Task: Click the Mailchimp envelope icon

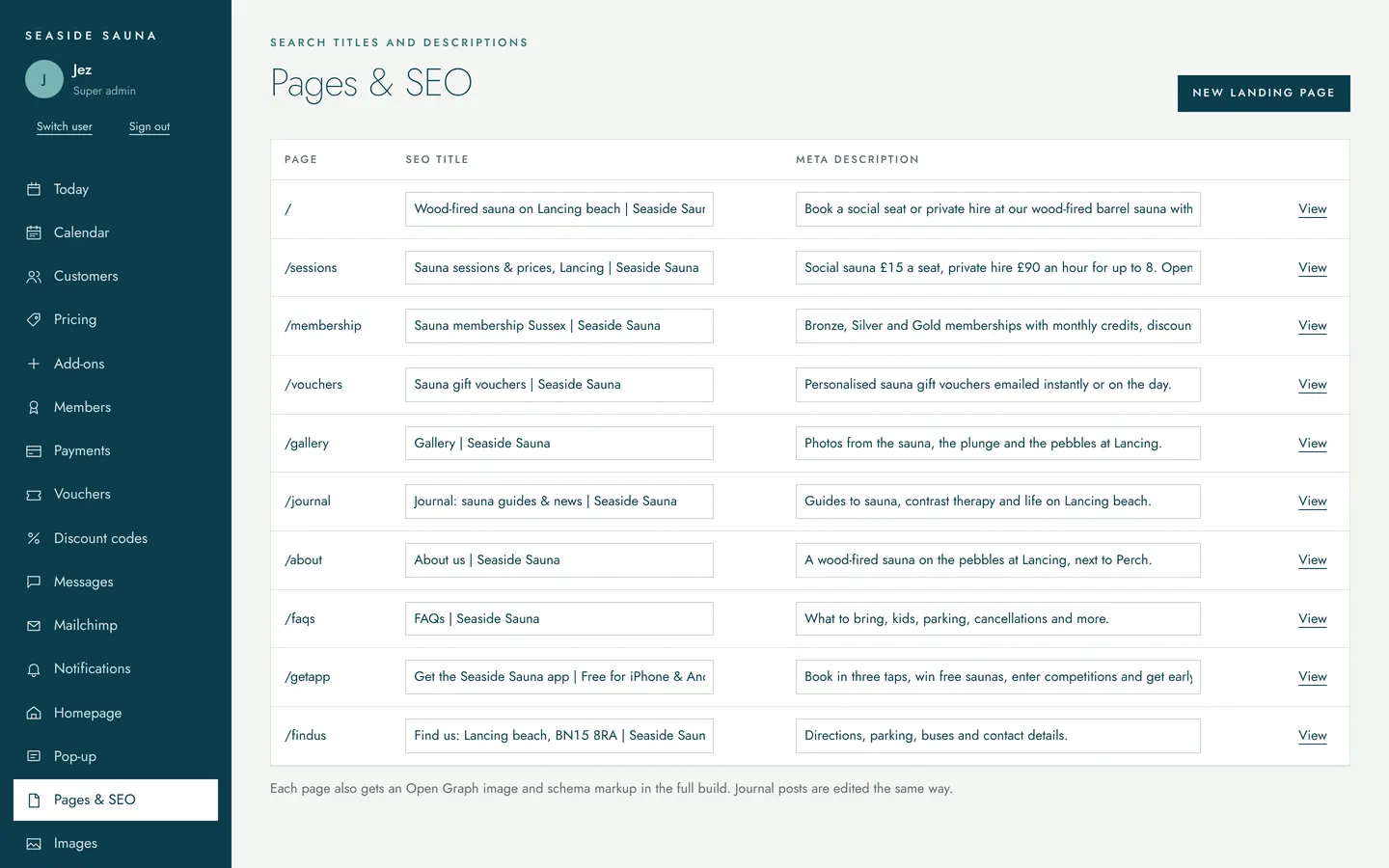Action: (x=34, y=625)
